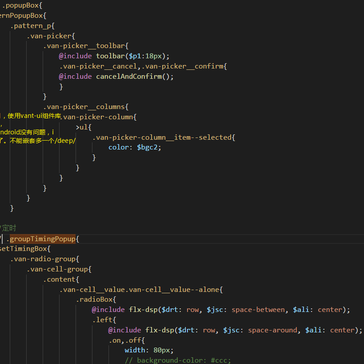Click the .on,.off{ selector line
Viewport: 364px width, 364px height.
tap(127, 340)
